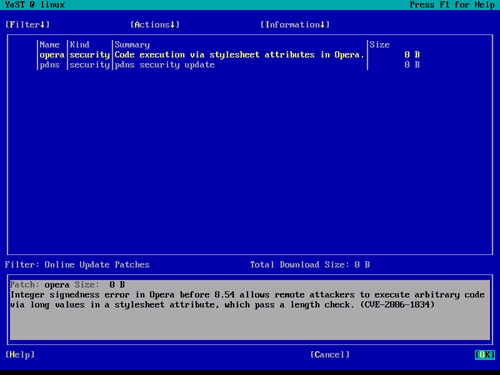500x375 pixels.
Task: Open the Filter dropdown menu
Action: pyautogui.click(x=27, y=25)
